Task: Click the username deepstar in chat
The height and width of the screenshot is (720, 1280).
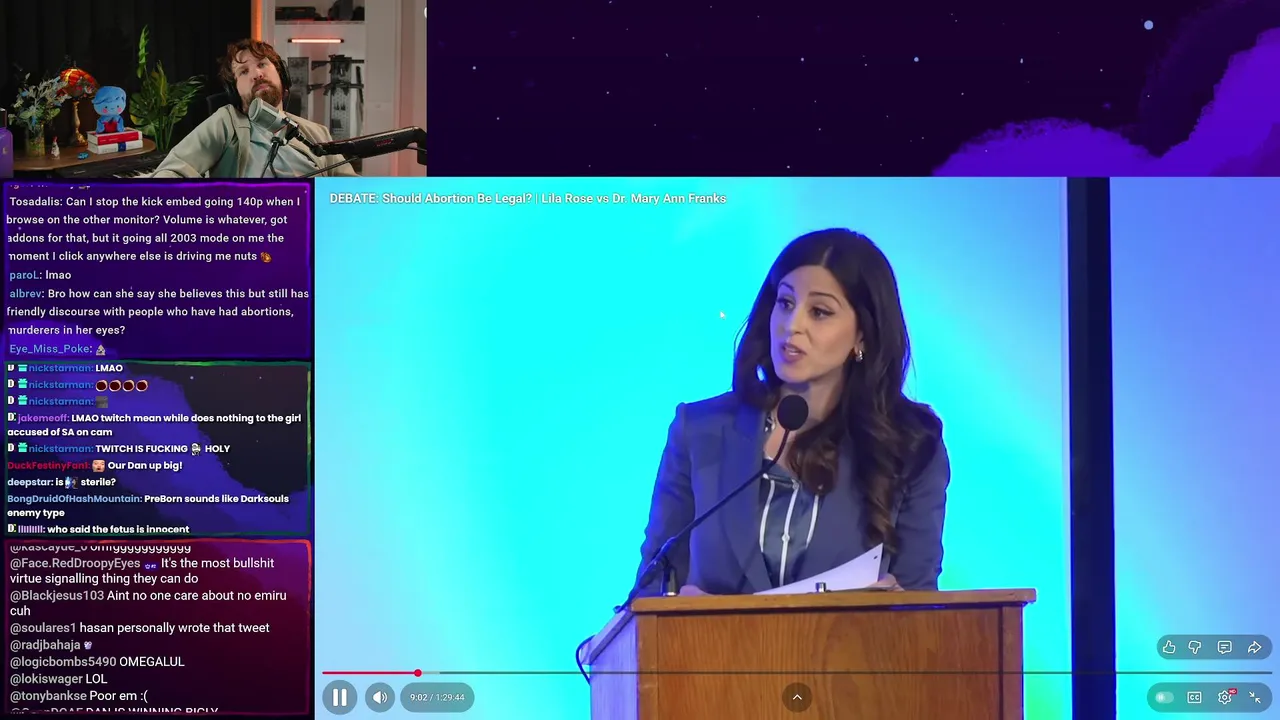Action: point(29,482)
